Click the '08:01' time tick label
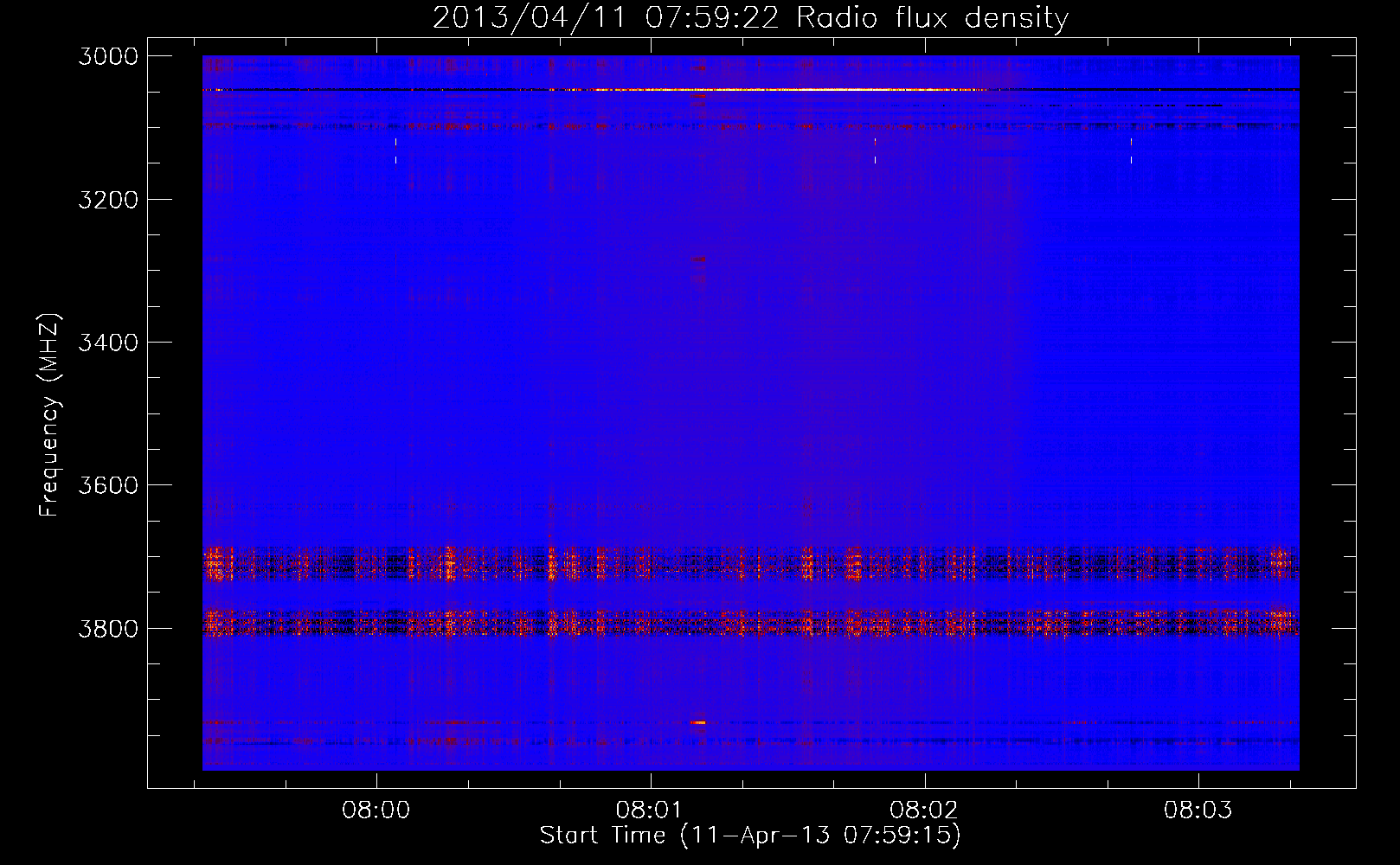The height and width of the screenshot is (865, 1400). (650, 811)
